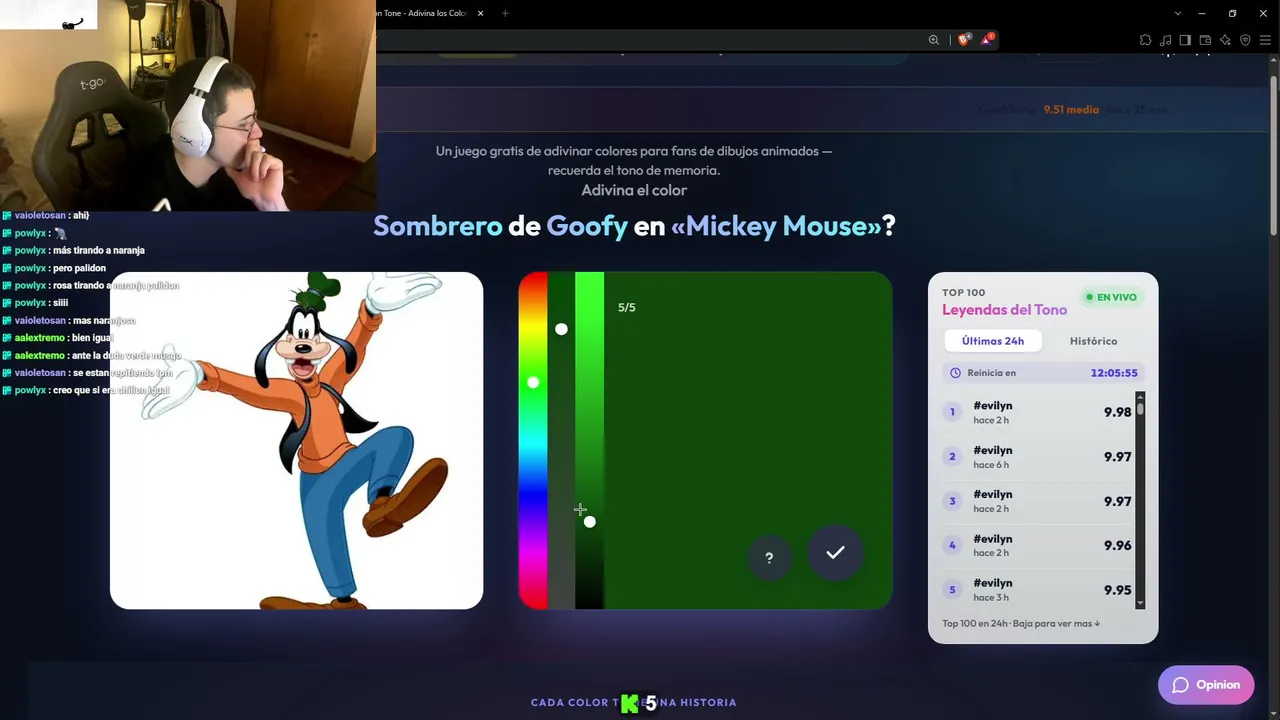Click the Goofy character image
This screenshot has height=720, width=1280.
pyautogui.click(x=296, y=440)
